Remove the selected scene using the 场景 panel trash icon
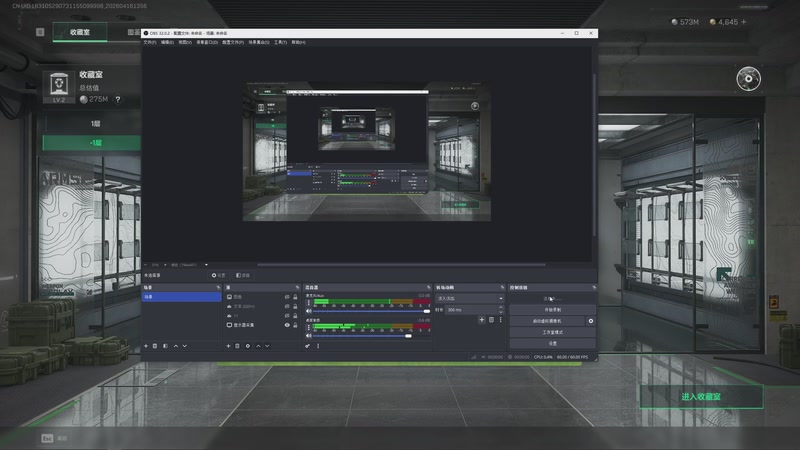Viewport: 800px width, 450px height. point(155,346)
